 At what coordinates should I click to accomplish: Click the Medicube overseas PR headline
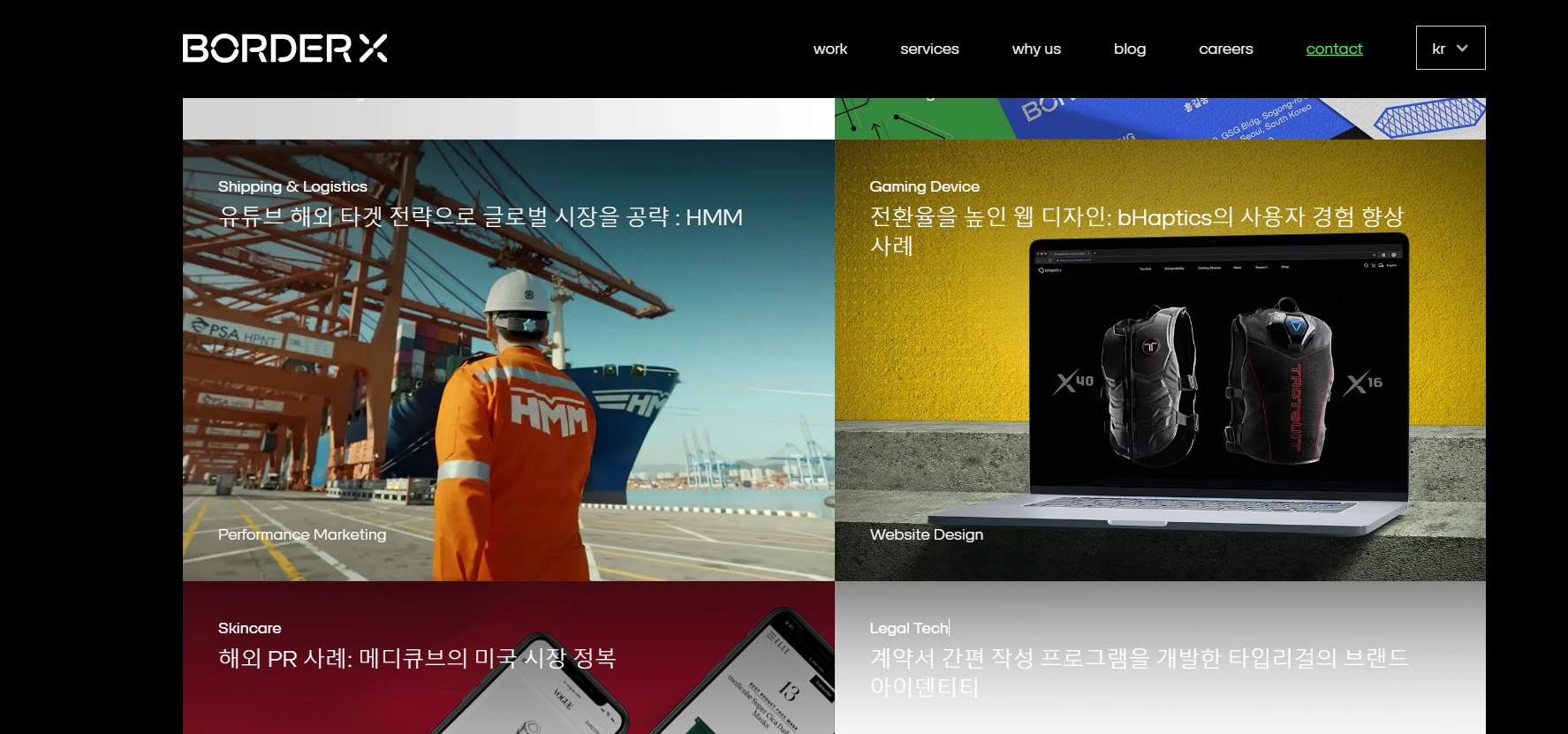click(x=417, y=658)
